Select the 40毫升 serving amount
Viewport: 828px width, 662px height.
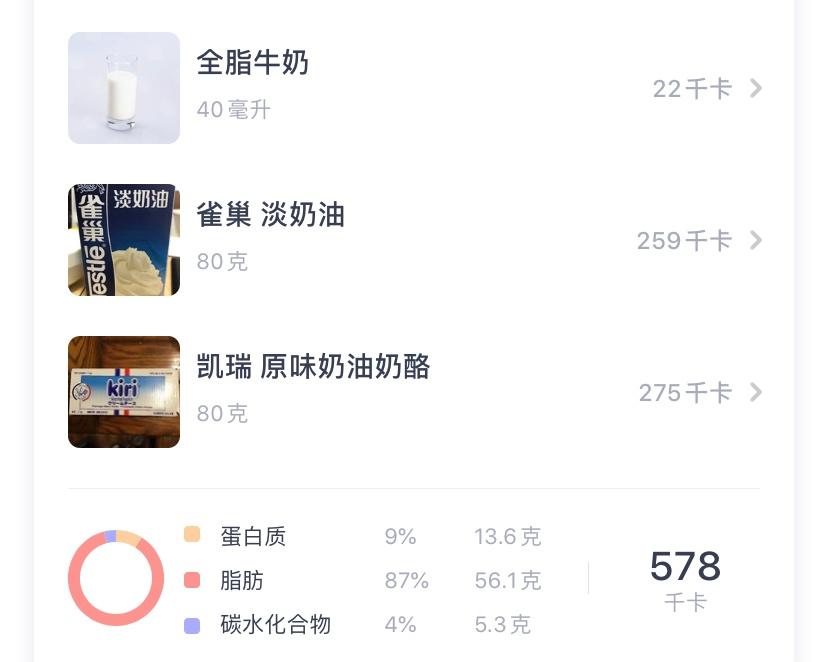(x=233, y=110)
